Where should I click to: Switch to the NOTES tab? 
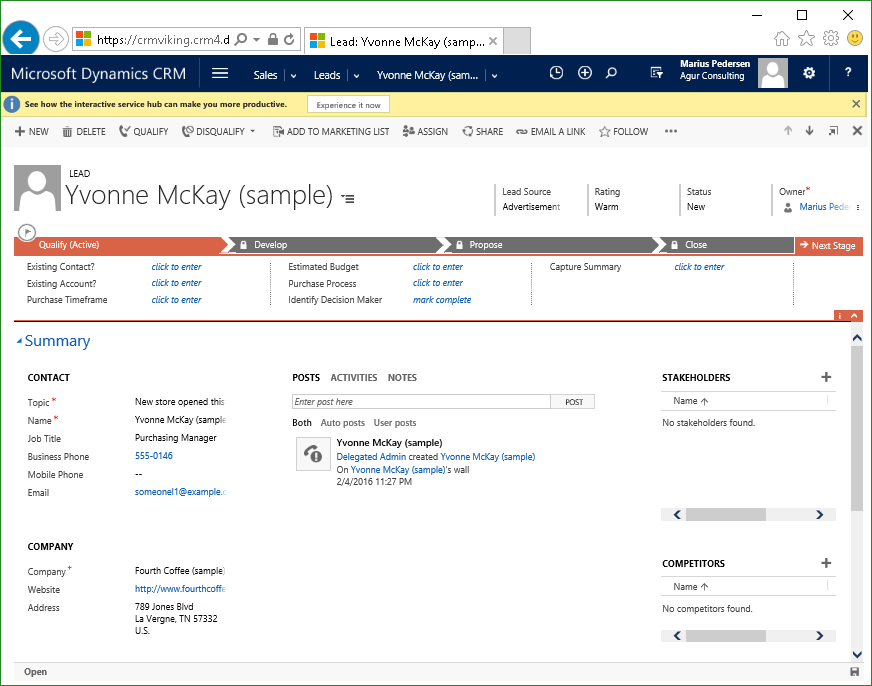[402, 377]
